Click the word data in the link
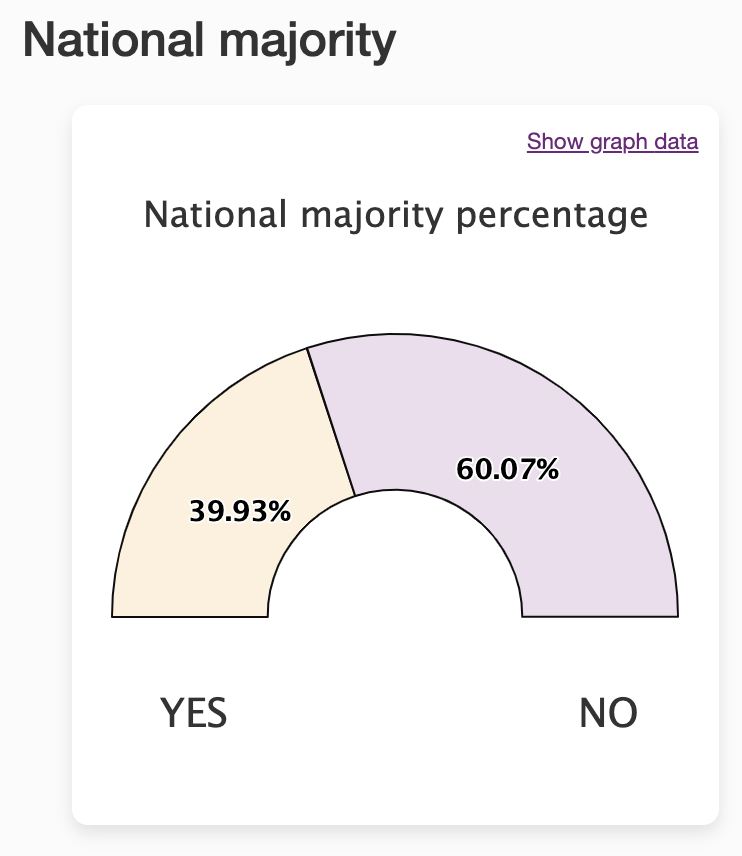The image size is (742, 856). point(676,142)
